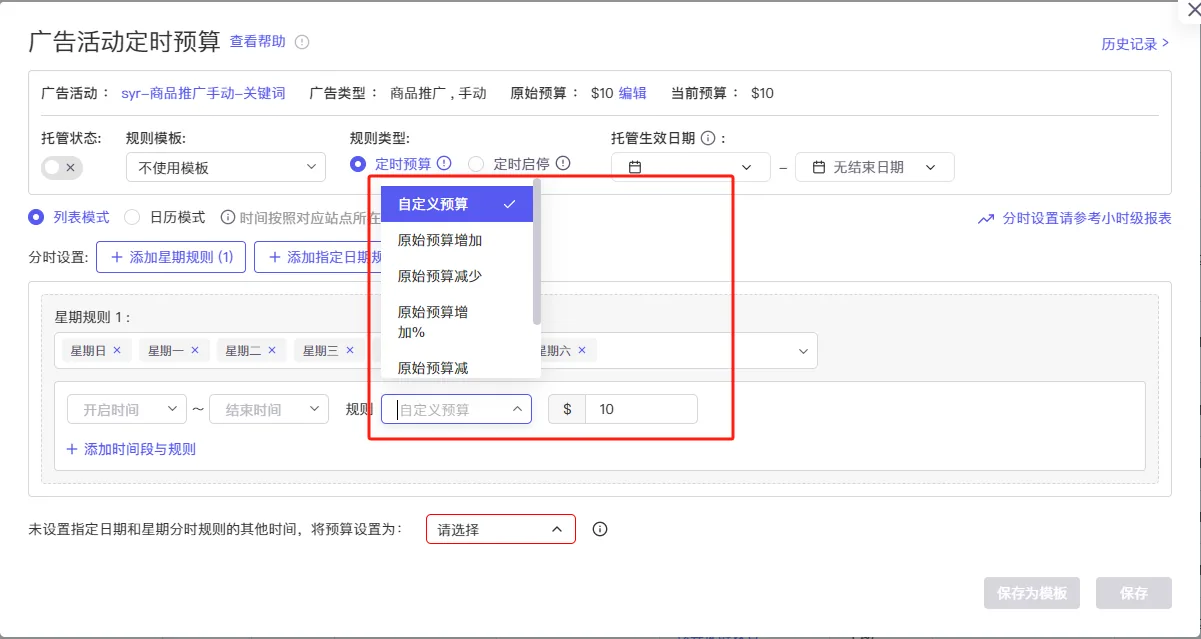
Task: Click info icon beside 托管生效日期
Action: point(708,139)
